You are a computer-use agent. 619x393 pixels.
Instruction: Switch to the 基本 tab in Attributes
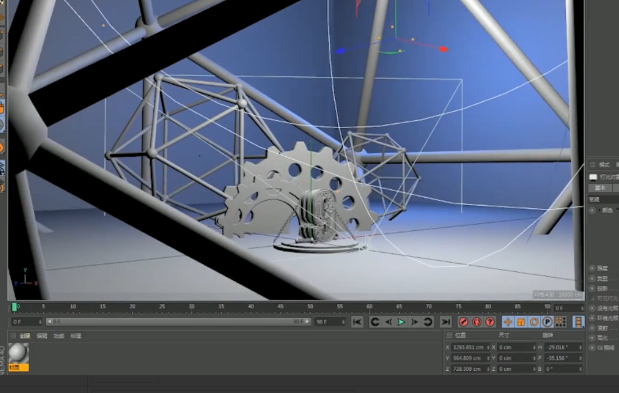600,188
